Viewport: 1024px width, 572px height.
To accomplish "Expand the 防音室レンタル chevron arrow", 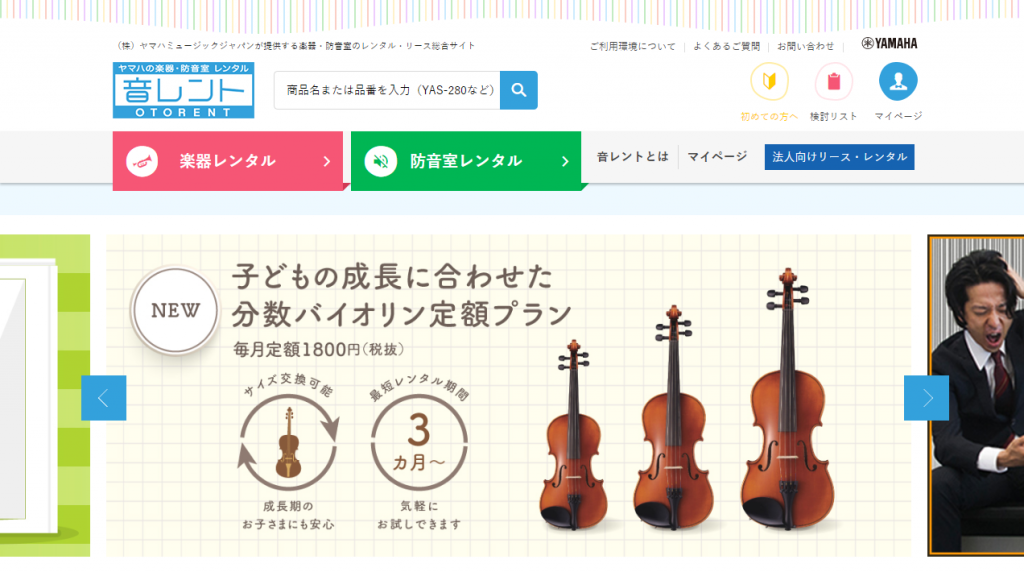I will [566, 161].
